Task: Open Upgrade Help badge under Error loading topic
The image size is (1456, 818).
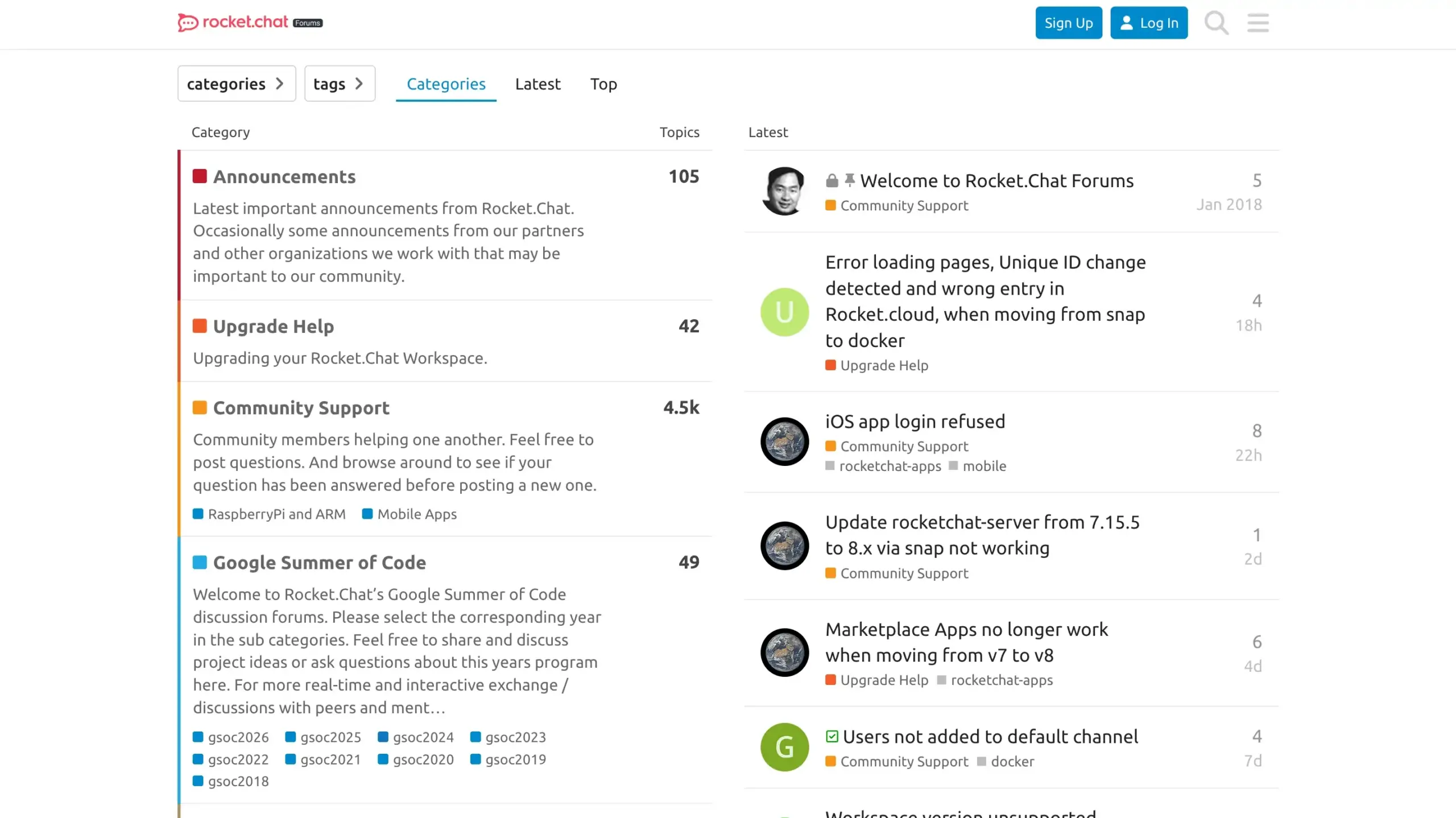Action: [x=877, y=366]
